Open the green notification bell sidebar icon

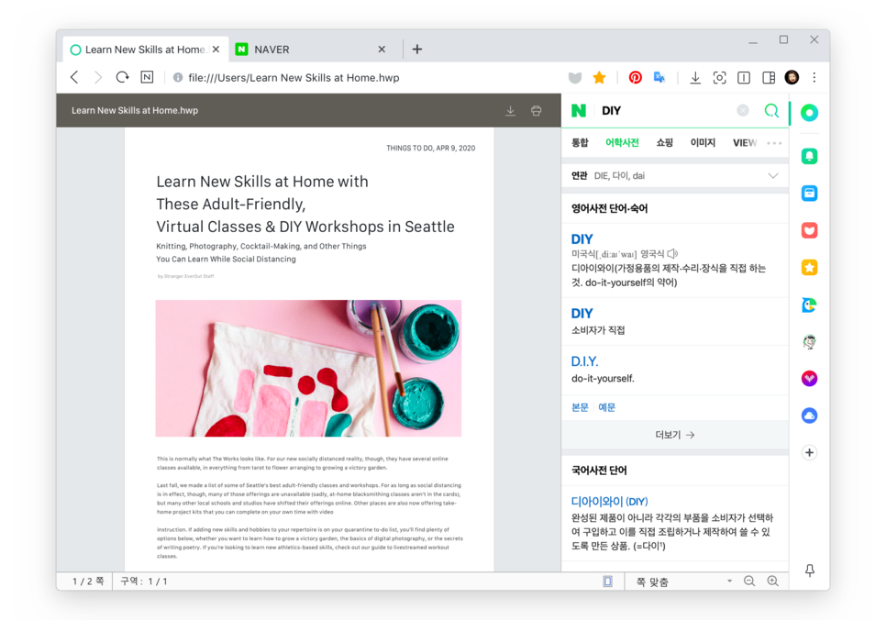coord(809,156)
